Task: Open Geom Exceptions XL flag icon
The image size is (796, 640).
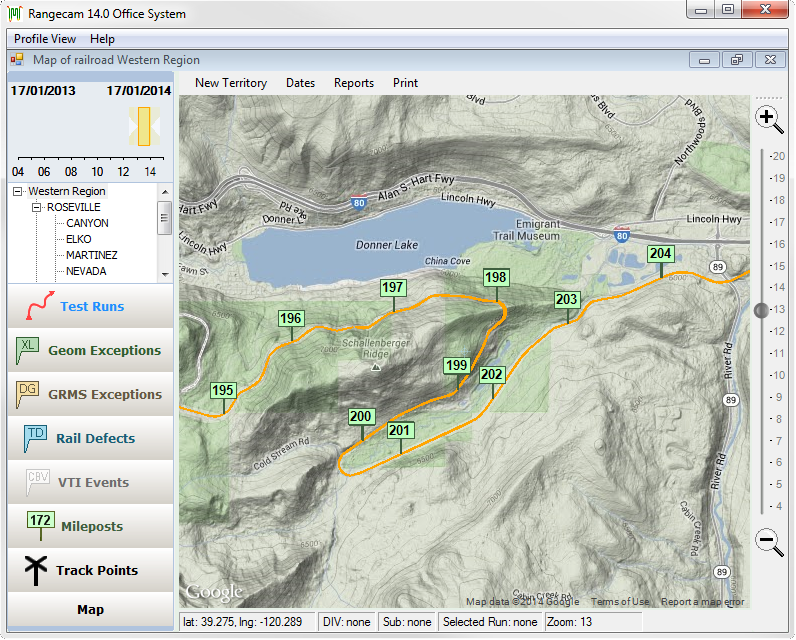Action: [28, 350]
